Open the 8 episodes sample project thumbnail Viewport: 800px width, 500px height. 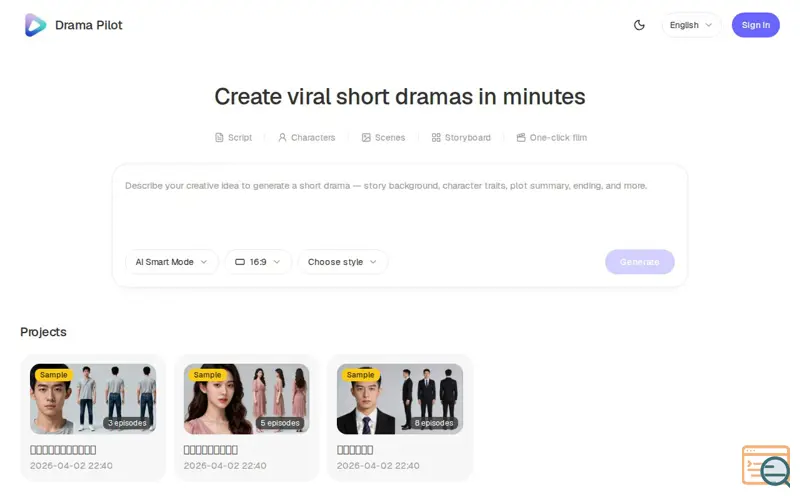pyautogui.click(x=399, y=399)
